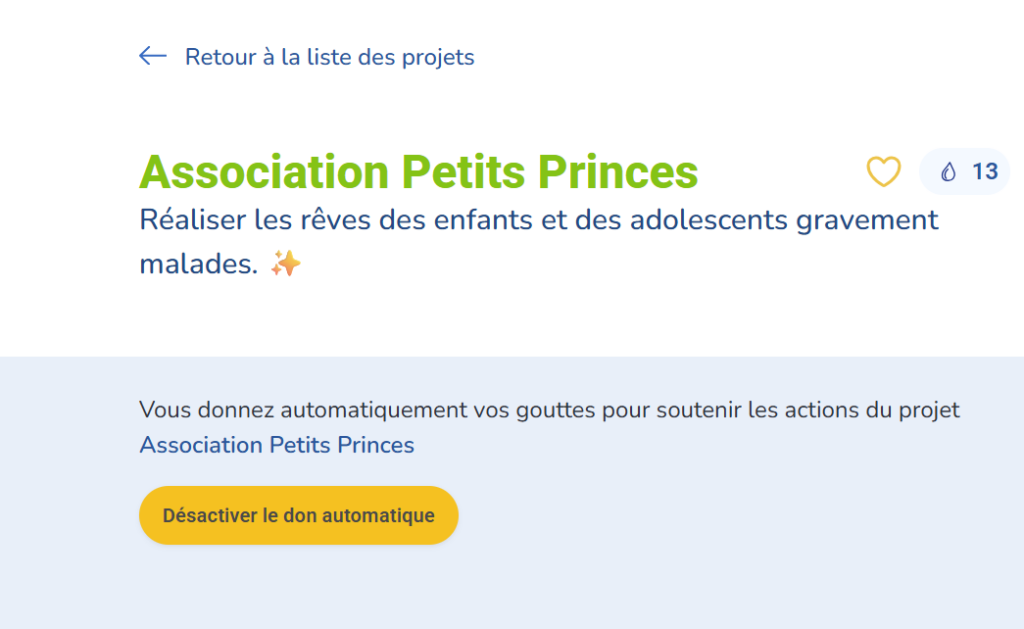The width and height of the screenshot is (1024, 629).
Task: Click the sparkles emoji after "malades."
Action: [285, 264]
